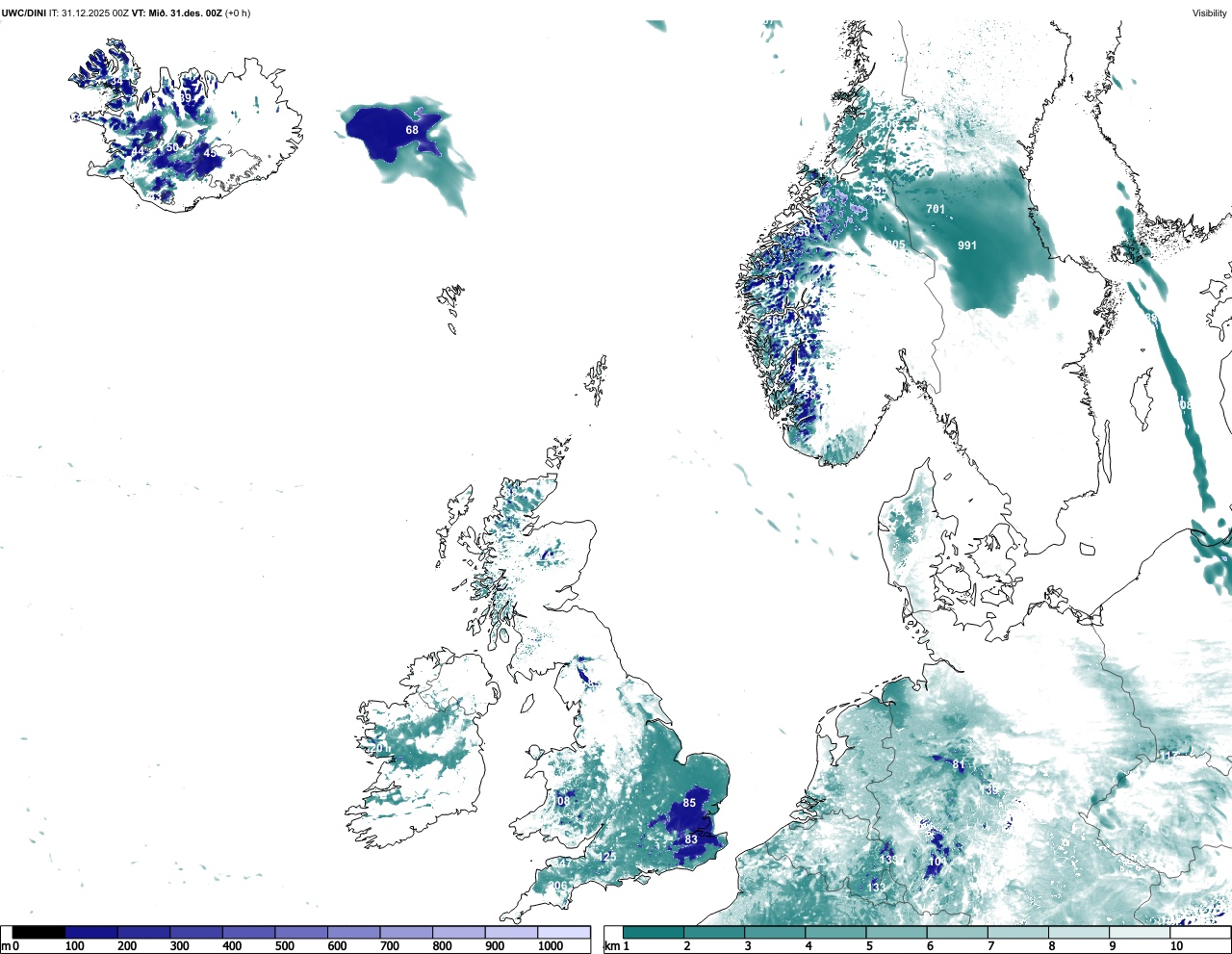Click the "45" value in central Iceland

coord(210,153)
